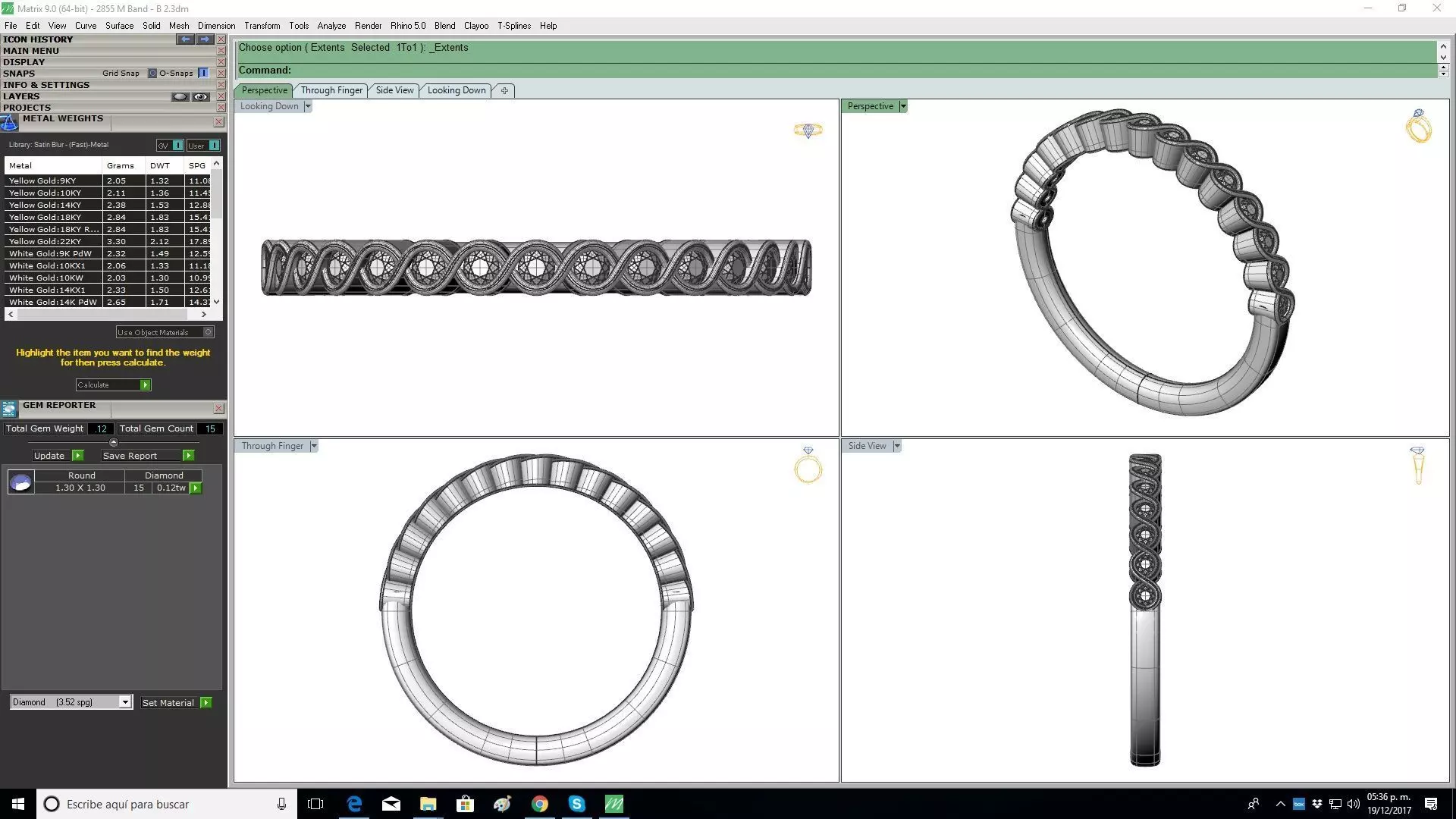Close the Metal Weights panel
The width and height of the screenshot is (1456, 819).
tap(218, 121)
